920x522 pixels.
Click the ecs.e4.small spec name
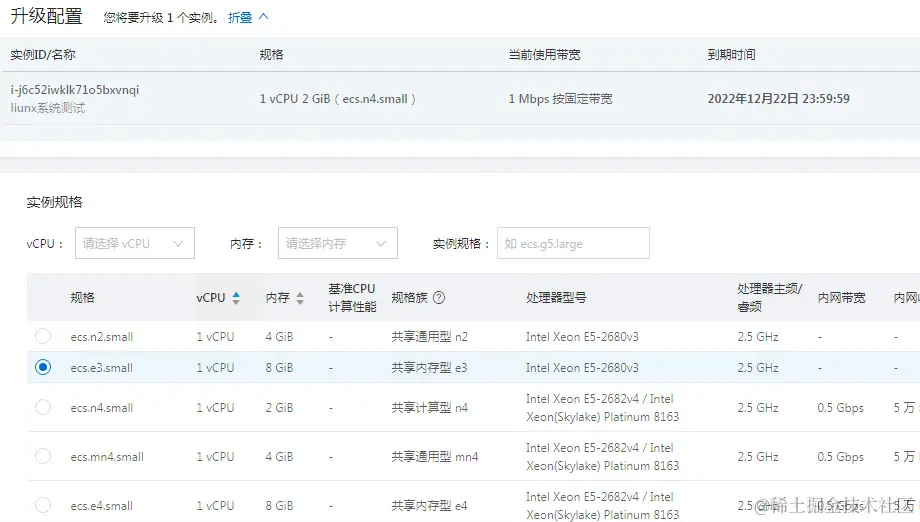[102, 506]
